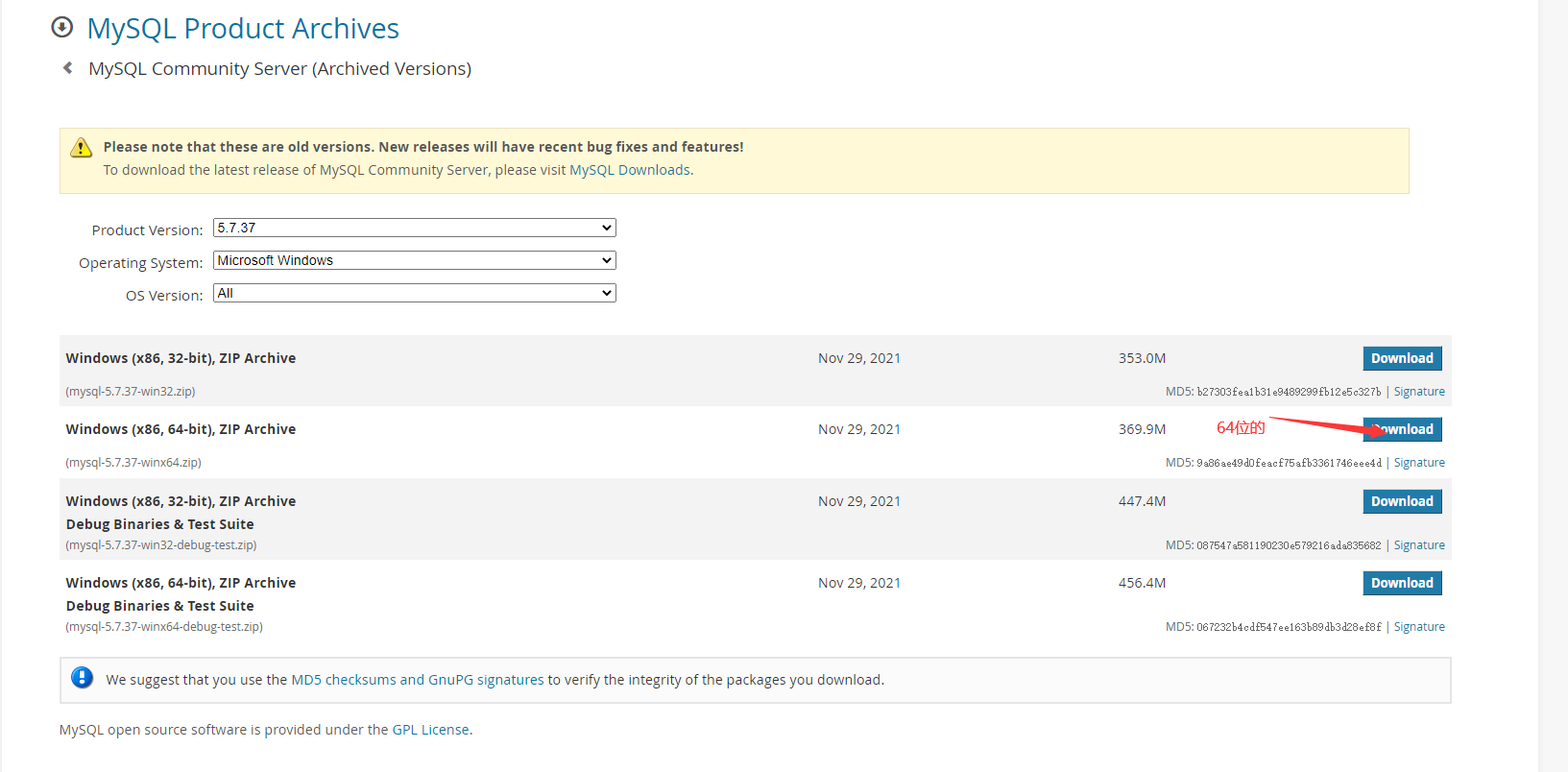Screen dimensions: 1568x772
Task: Click the 369.9M file size
Action: (1142, 429)
